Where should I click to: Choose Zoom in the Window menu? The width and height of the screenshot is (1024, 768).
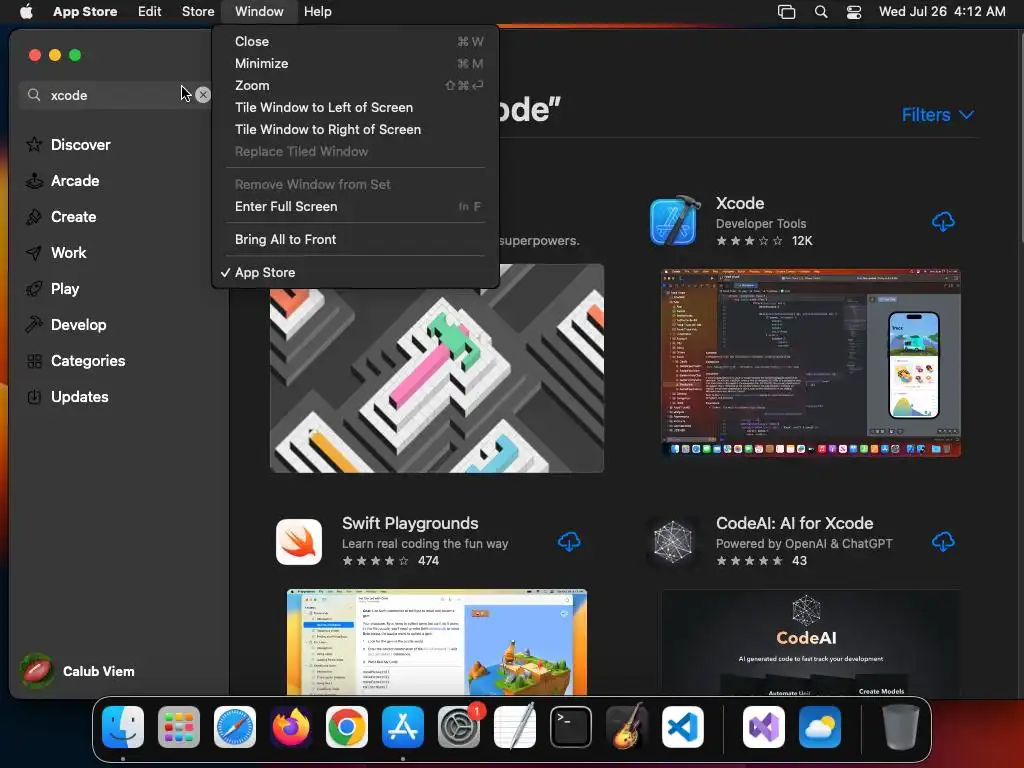tap(356, 86)
